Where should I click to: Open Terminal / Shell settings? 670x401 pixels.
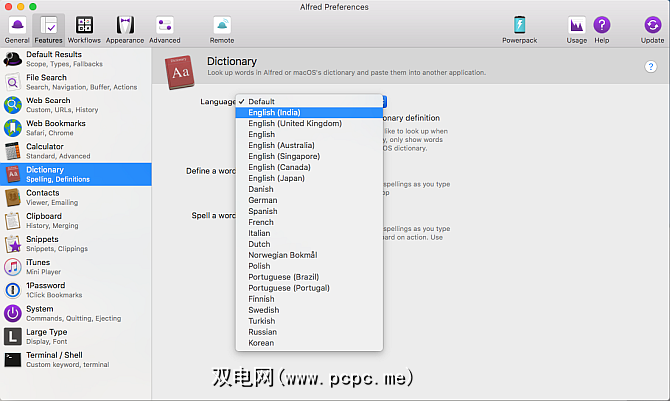[x=76, y=360]
